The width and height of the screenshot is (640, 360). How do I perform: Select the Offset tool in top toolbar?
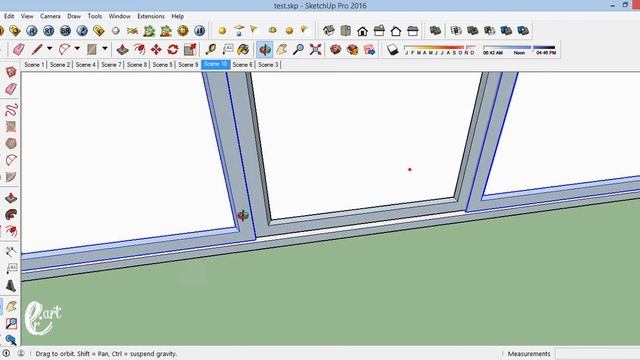[139, 49]
